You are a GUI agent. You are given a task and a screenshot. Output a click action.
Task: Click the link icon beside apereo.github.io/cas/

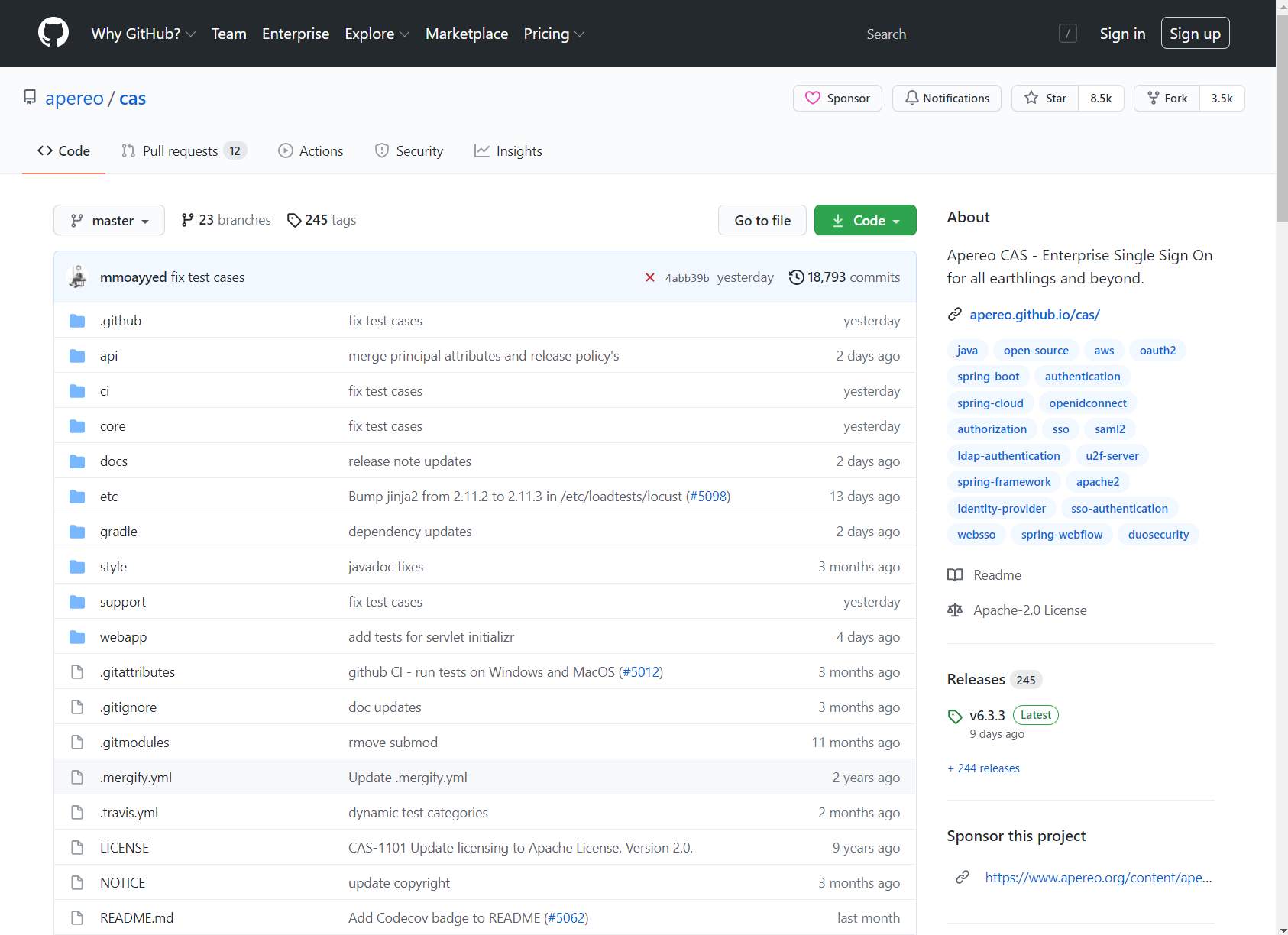955,315
